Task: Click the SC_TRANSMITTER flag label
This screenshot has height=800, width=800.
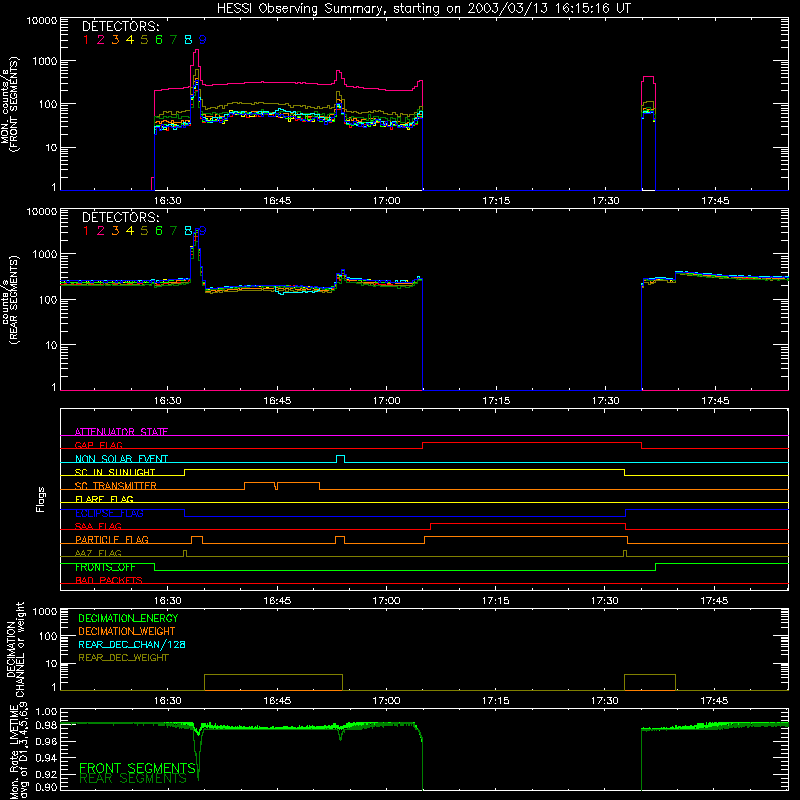Action: click(x=116, y=486)
